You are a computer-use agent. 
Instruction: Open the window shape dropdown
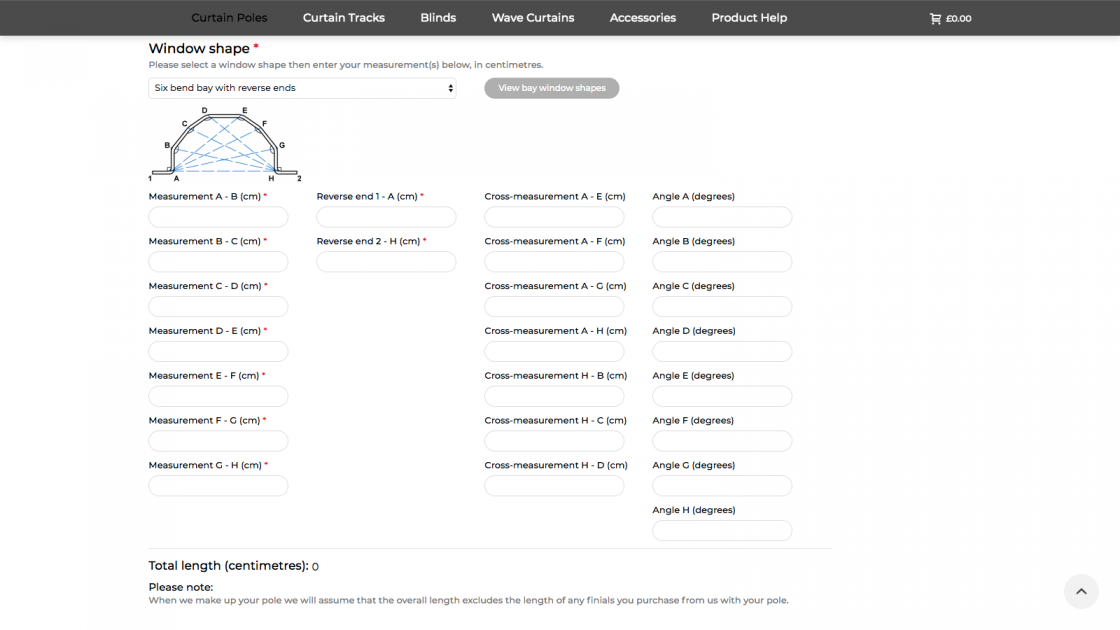click(x=302, y=88)
